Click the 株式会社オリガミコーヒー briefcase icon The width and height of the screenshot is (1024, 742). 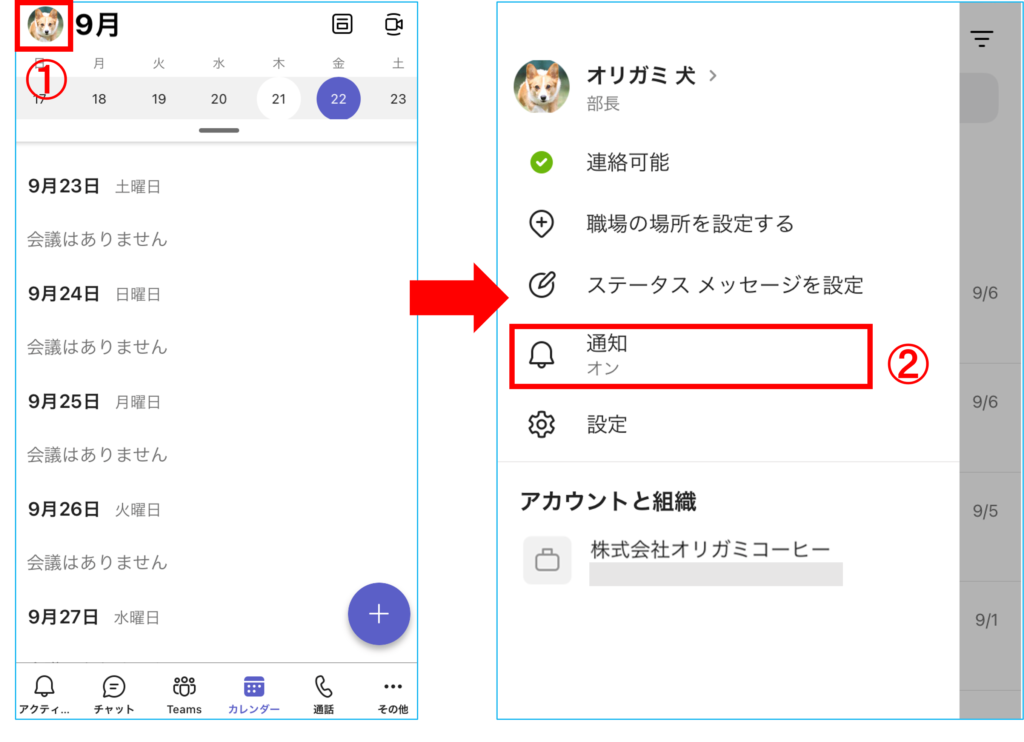click(x=547, y=560)
